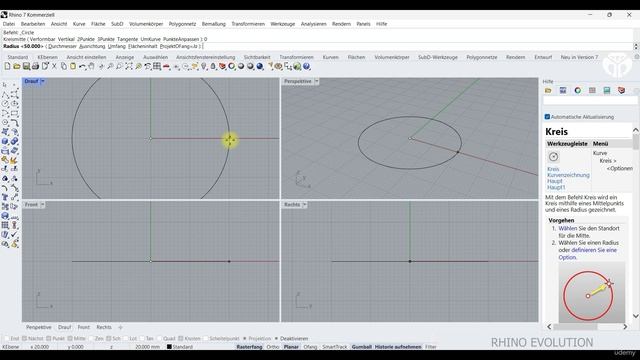Click the black Standard layer color swatch
The width and height of the screenshot is (640, 360).
coord(169,347)
